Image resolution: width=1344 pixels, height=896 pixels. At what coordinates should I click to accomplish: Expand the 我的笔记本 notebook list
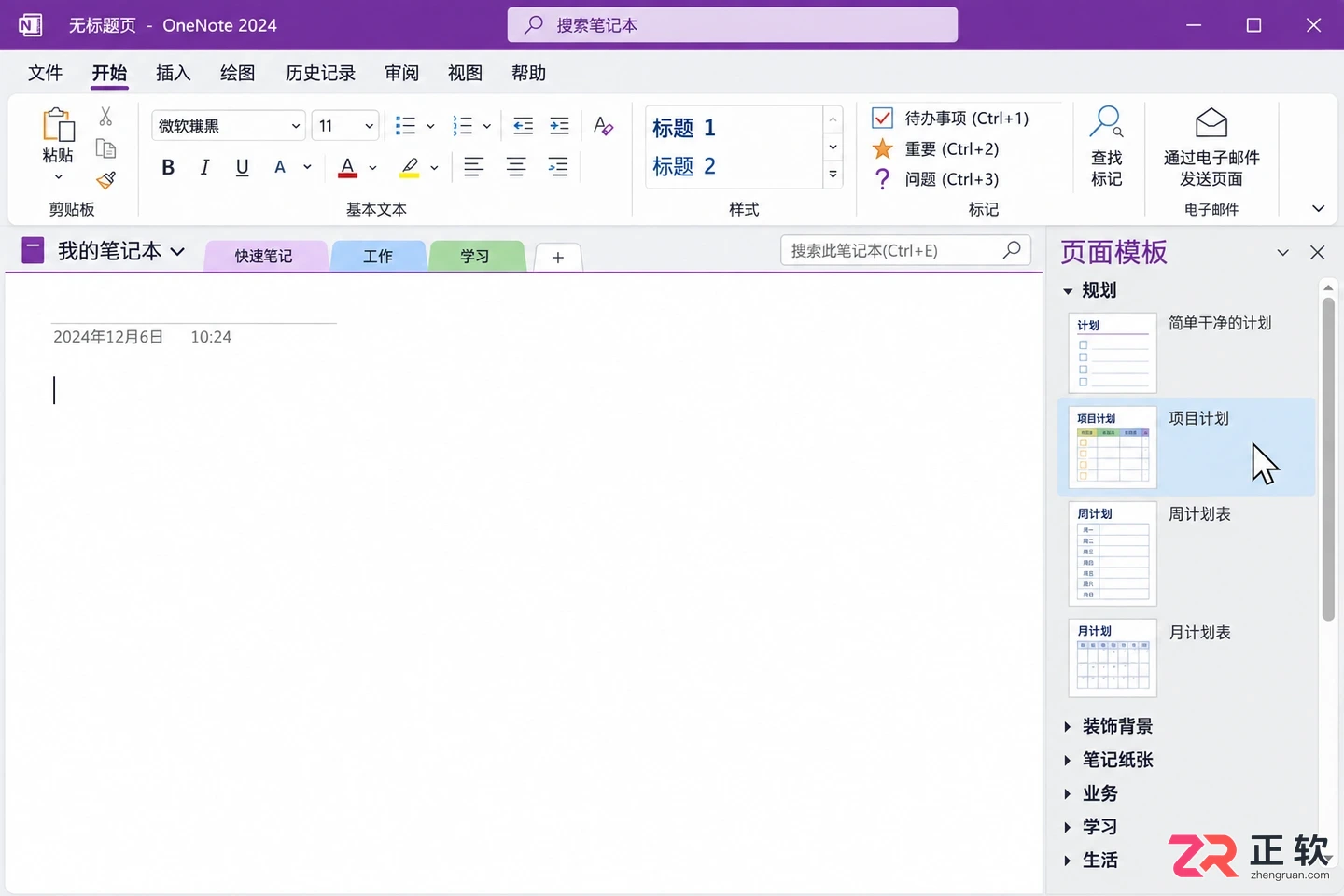coord(177,251)
